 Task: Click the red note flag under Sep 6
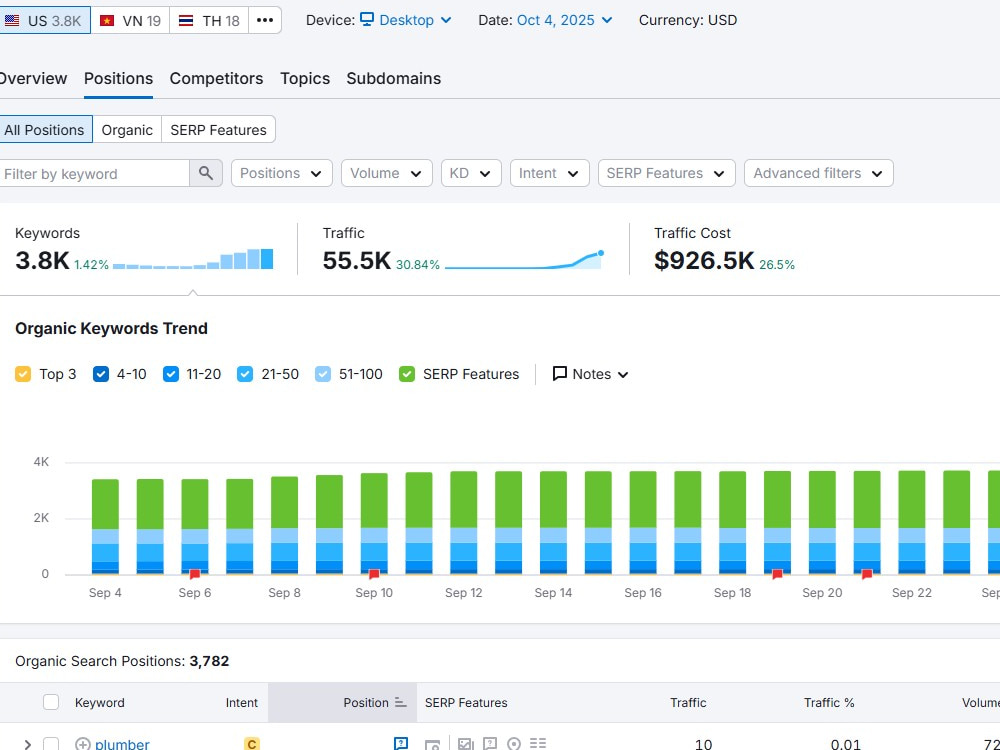click(195, 574)
